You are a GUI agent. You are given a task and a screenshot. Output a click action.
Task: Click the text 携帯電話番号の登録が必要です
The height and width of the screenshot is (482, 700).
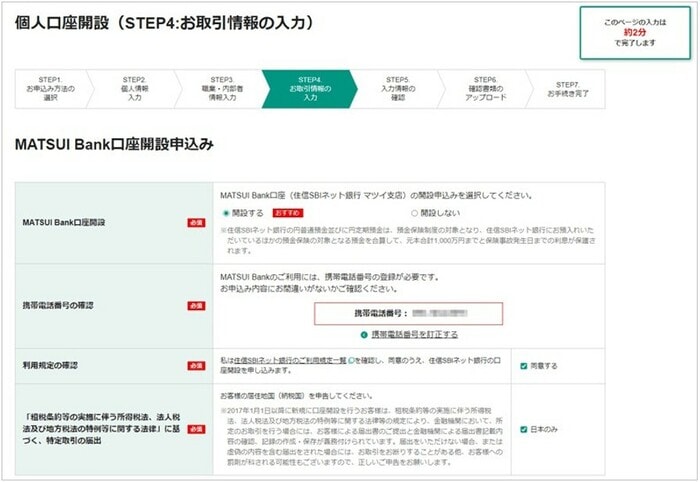point(382,277)
